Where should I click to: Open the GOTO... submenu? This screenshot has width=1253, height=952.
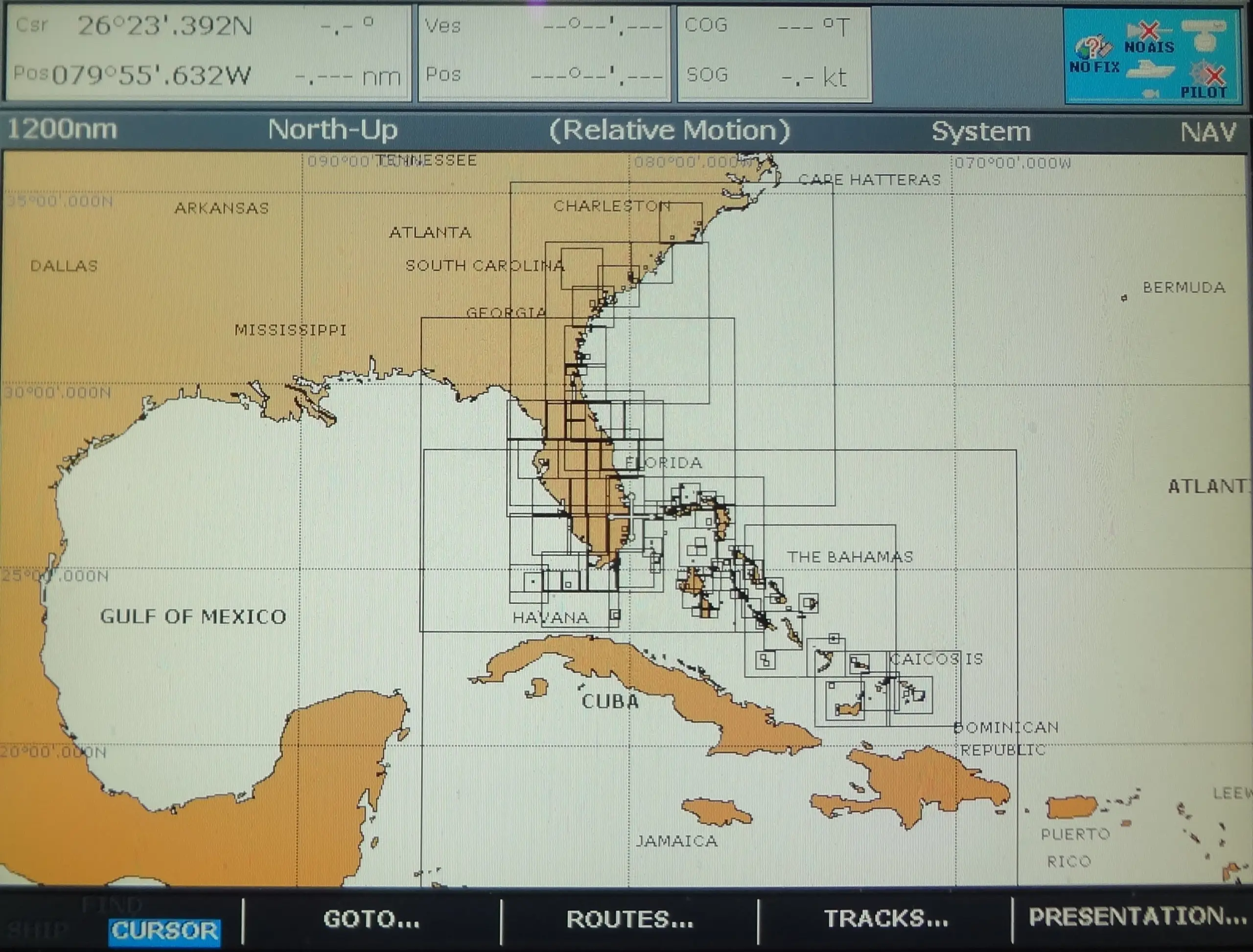click(372, 919)
